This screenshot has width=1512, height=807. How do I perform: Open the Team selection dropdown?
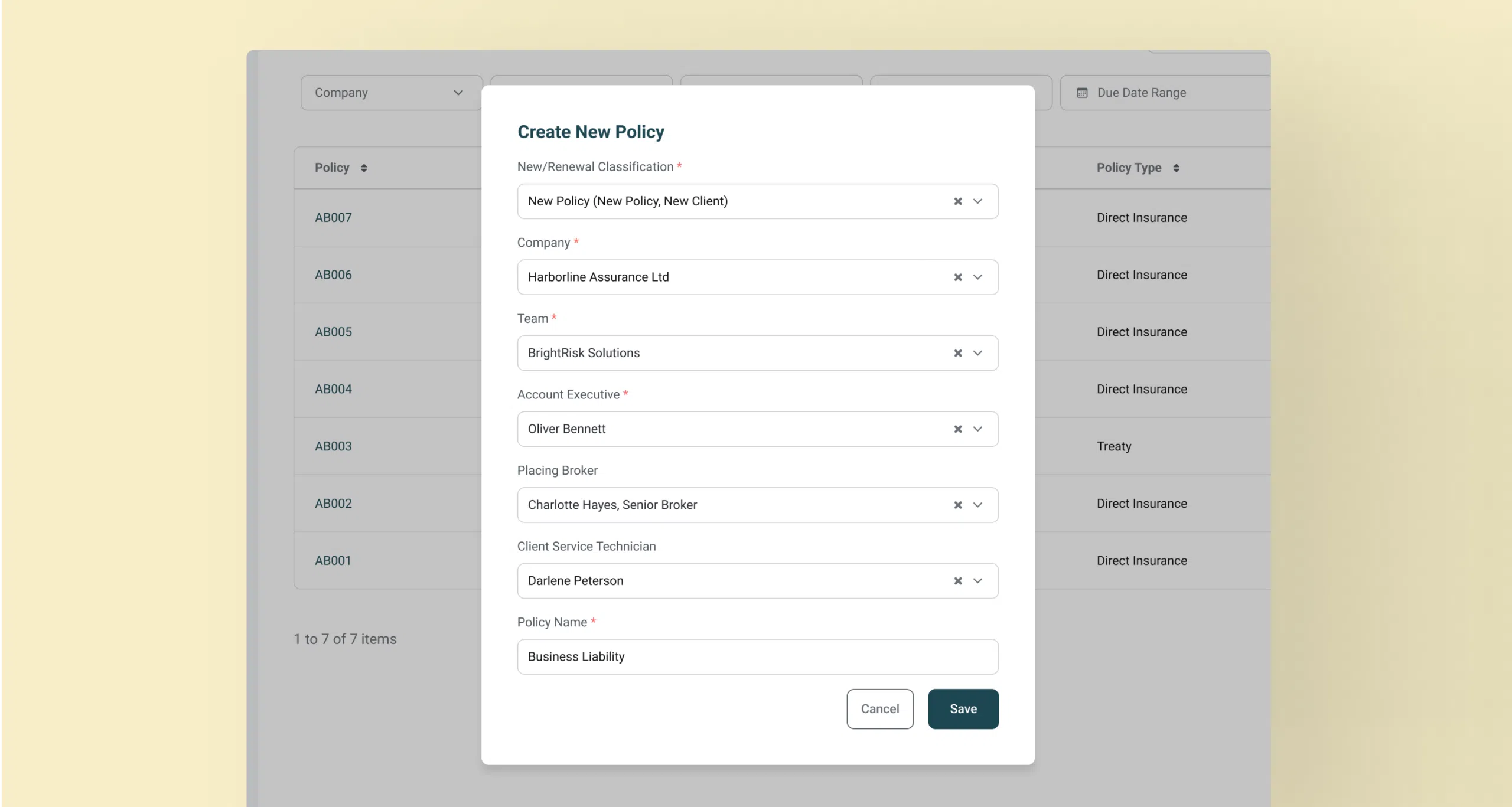[x=978, y=352]
